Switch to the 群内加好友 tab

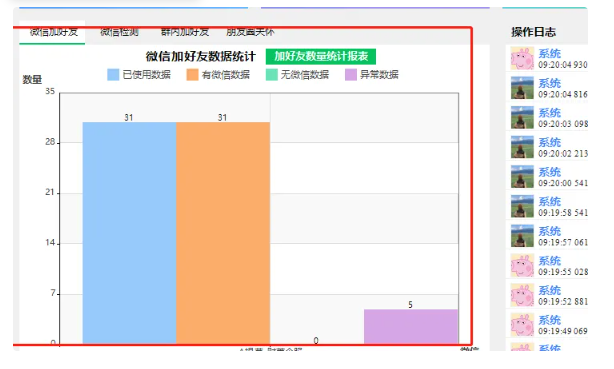[x=184, y=32]
